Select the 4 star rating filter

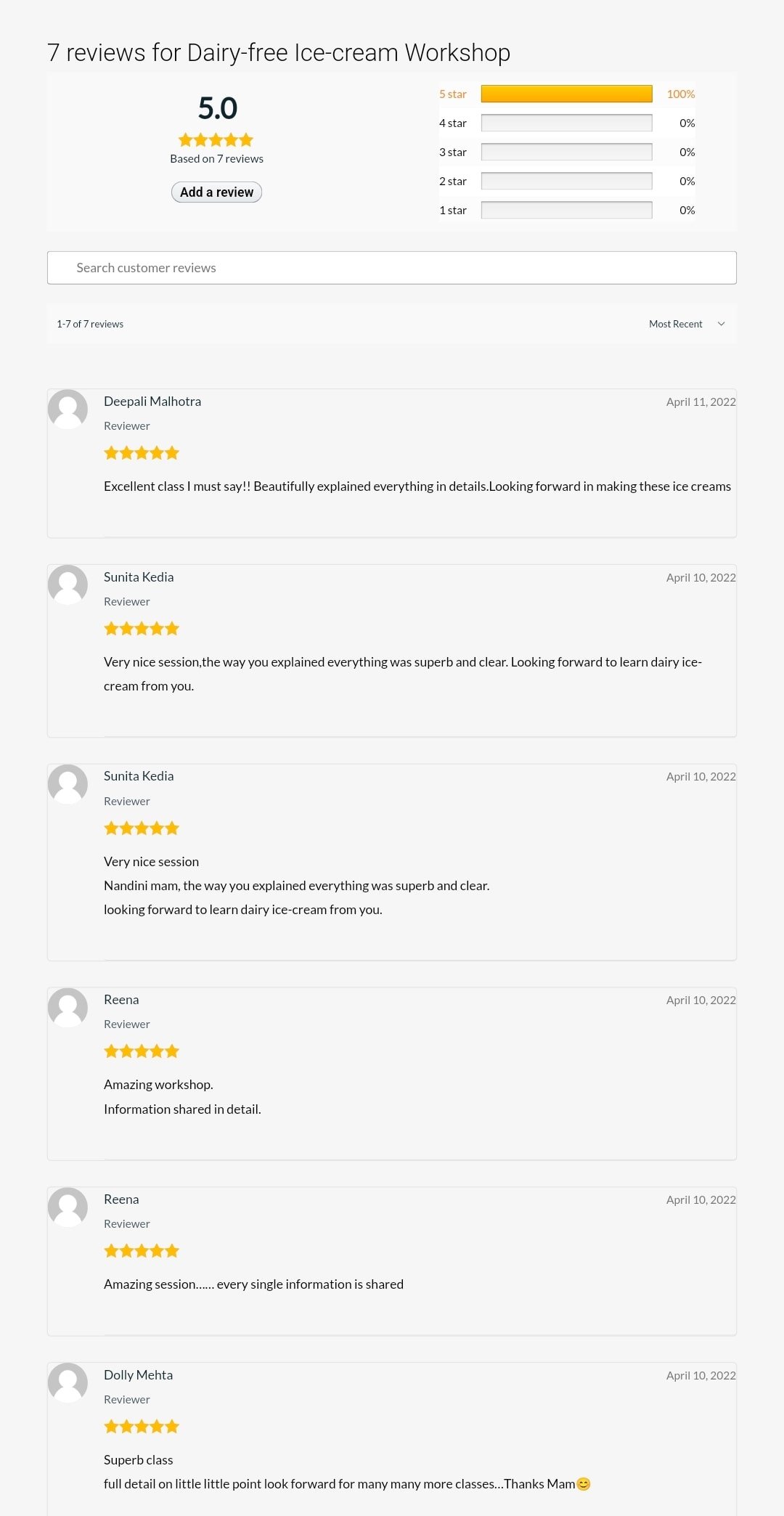(x=452, y=123)
